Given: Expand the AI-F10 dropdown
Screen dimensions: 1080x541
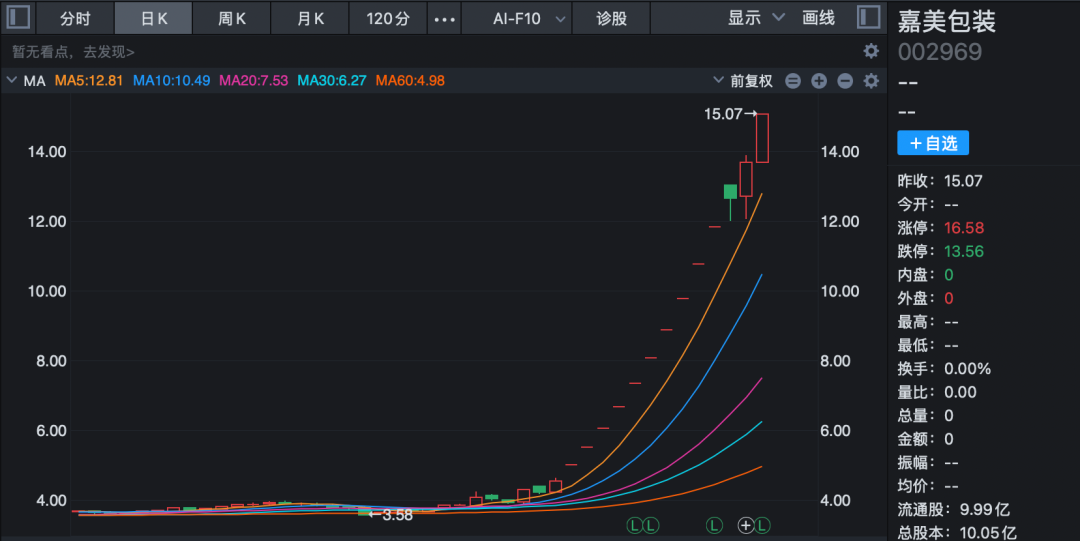Looking at the screenshot, I should (x=530, y=18).
